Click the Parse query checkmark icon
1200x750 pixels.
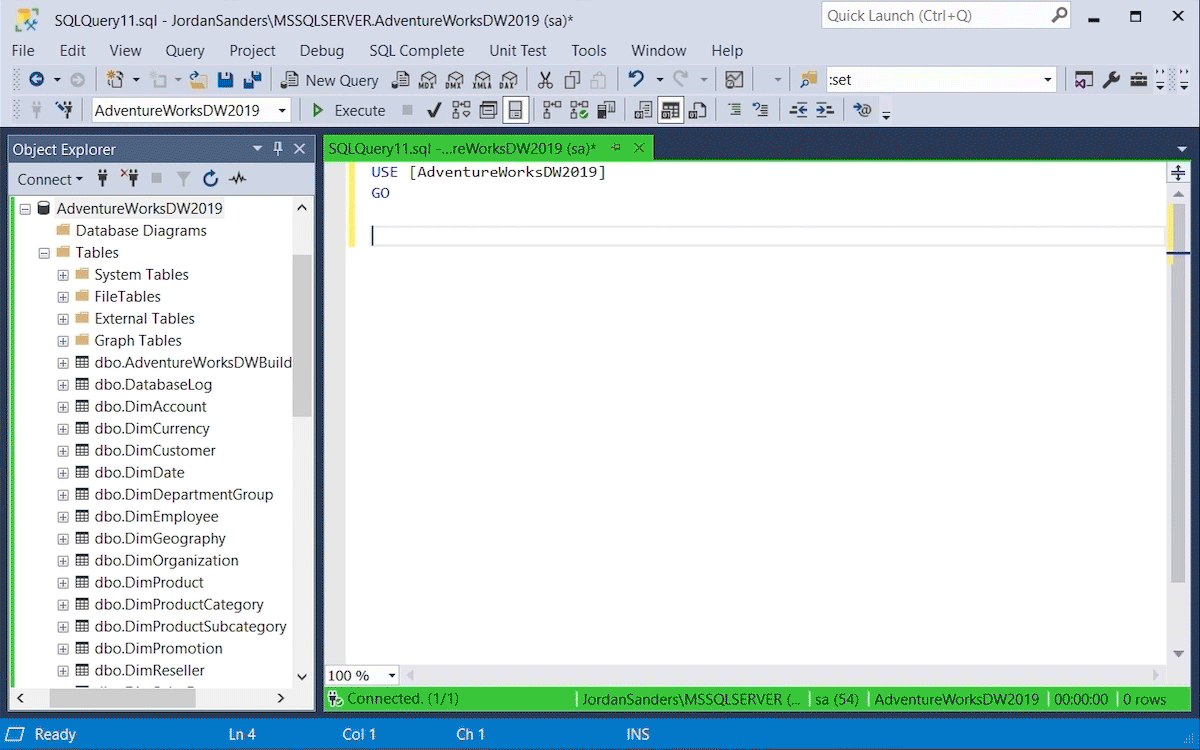coord(434,110)
